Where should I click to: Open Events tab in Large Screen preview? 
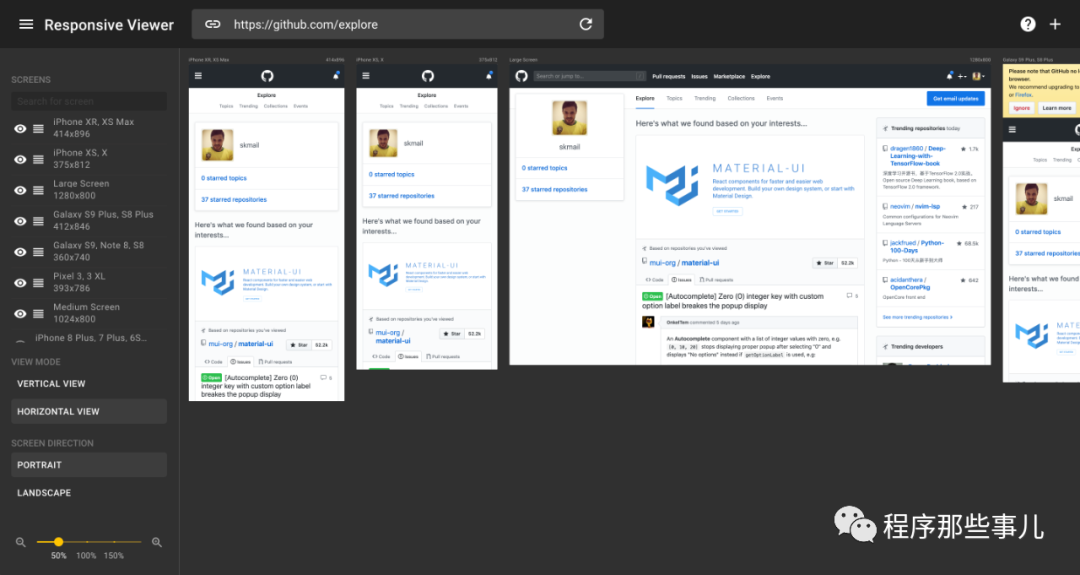775,98
